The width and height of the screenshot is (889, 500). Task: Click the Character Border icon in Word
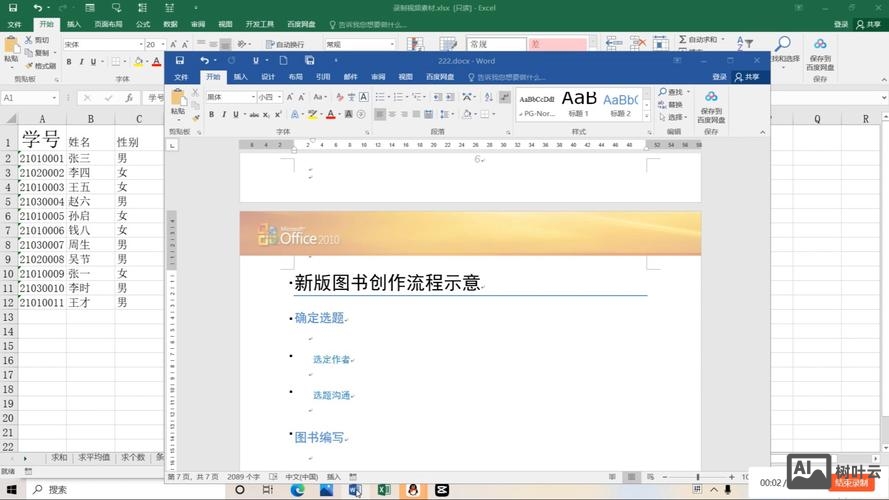364,98
